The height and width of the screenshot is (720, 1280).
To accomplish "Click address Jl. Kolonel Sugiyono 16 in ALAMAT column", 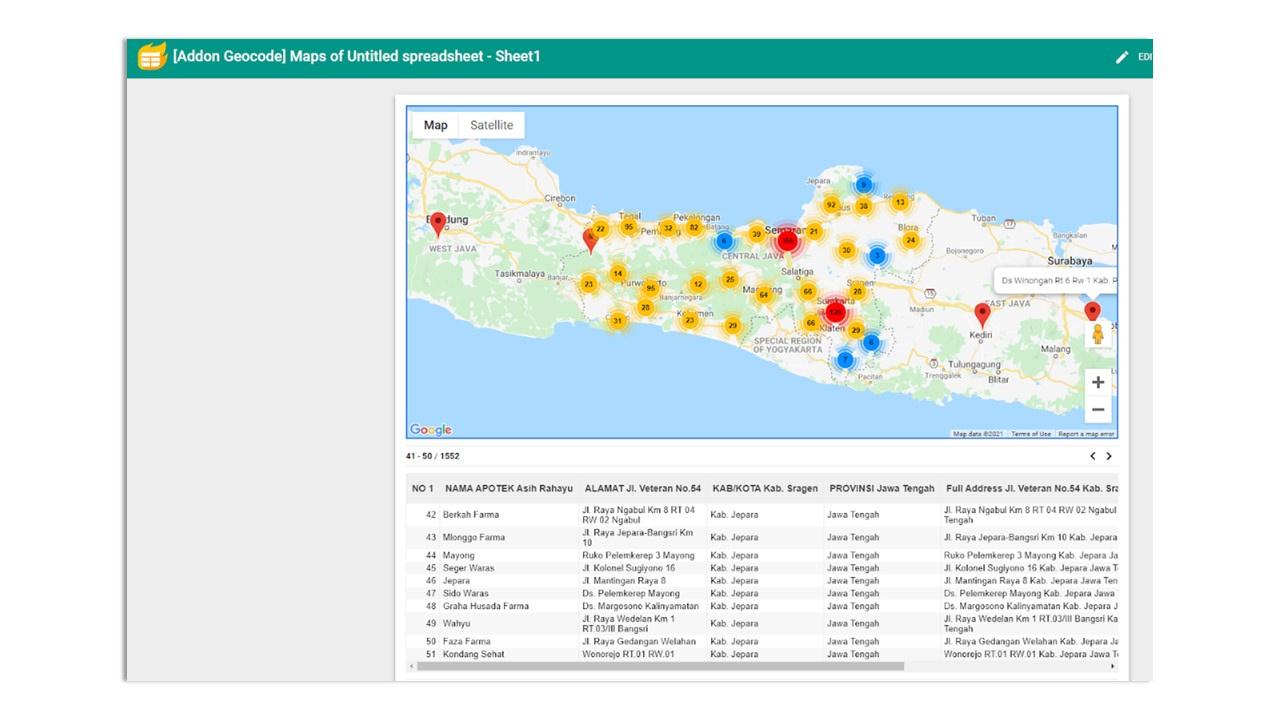I will (x=629, y=568).
